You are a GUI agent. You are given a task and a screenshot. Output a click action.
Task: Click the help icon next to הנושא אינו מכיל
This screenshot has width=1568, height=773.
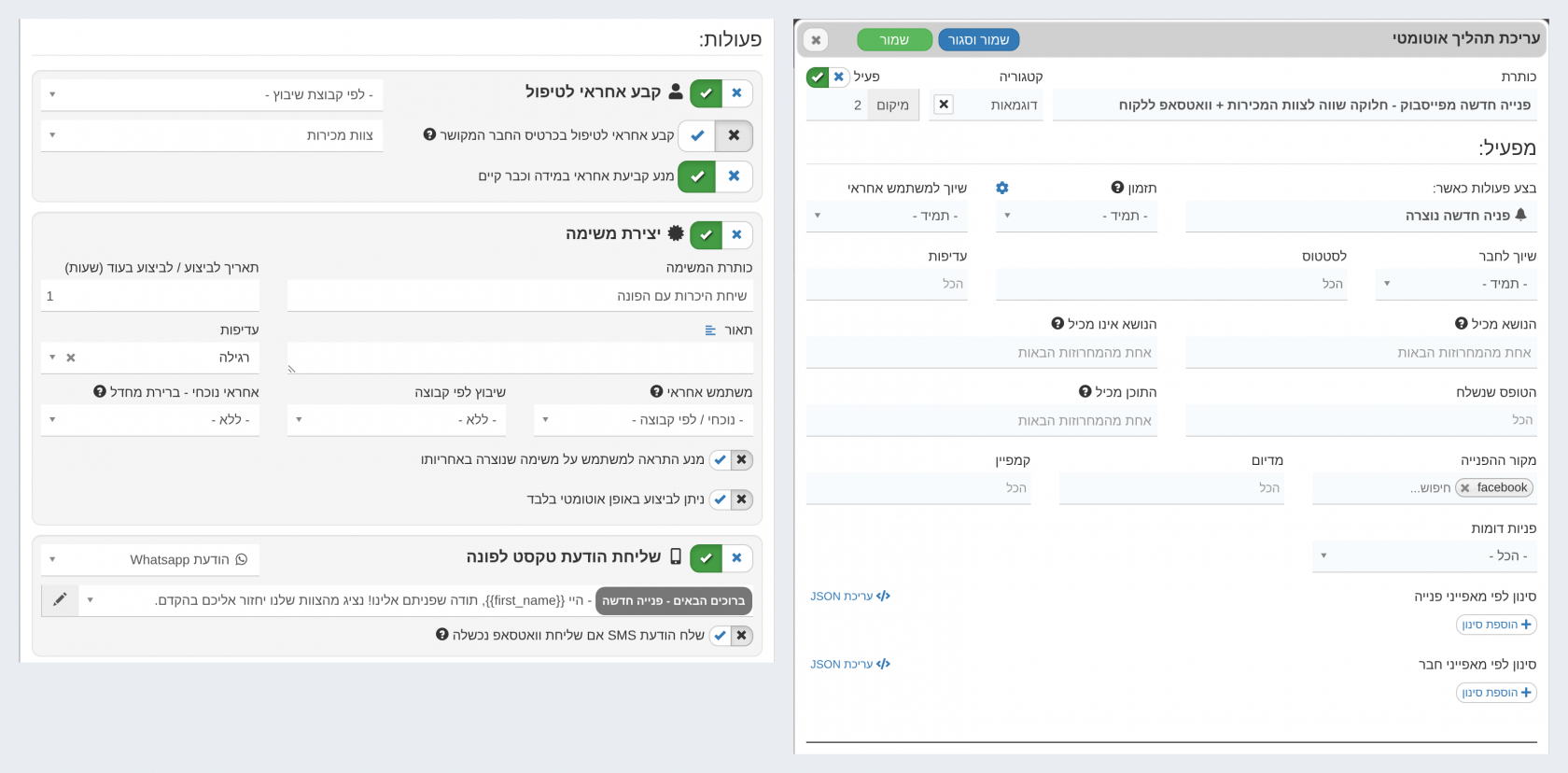pos(1057,324)
